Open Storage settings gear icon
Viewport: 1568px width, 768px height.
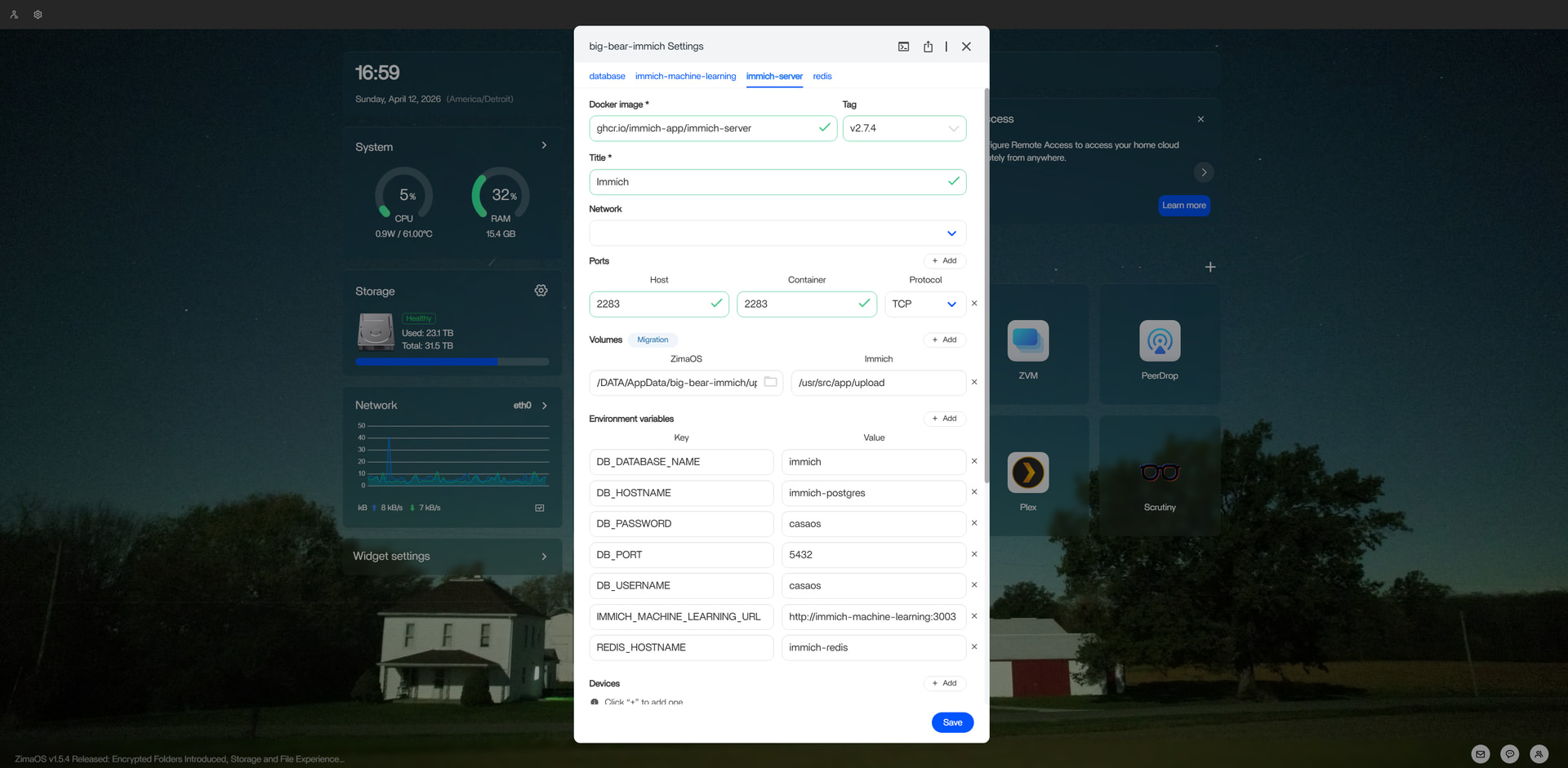coord(541,291)
